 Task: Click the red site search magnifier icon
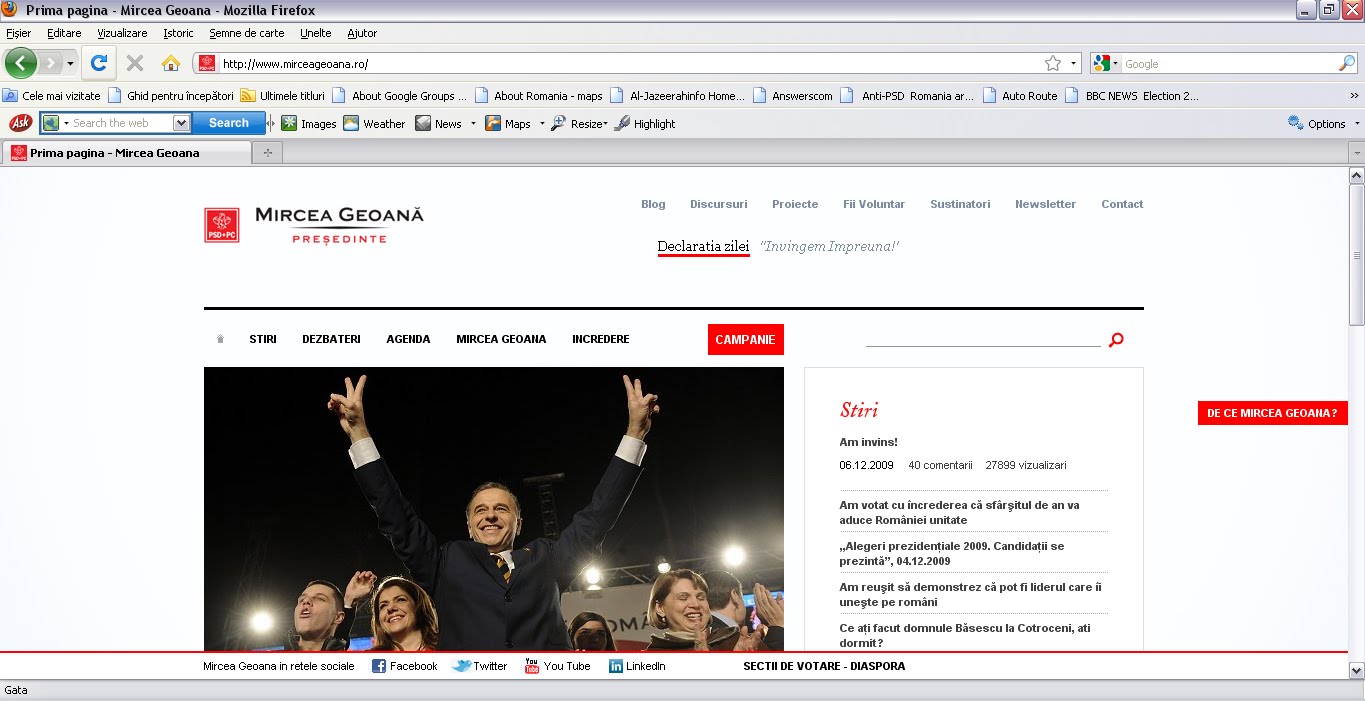1116,340
